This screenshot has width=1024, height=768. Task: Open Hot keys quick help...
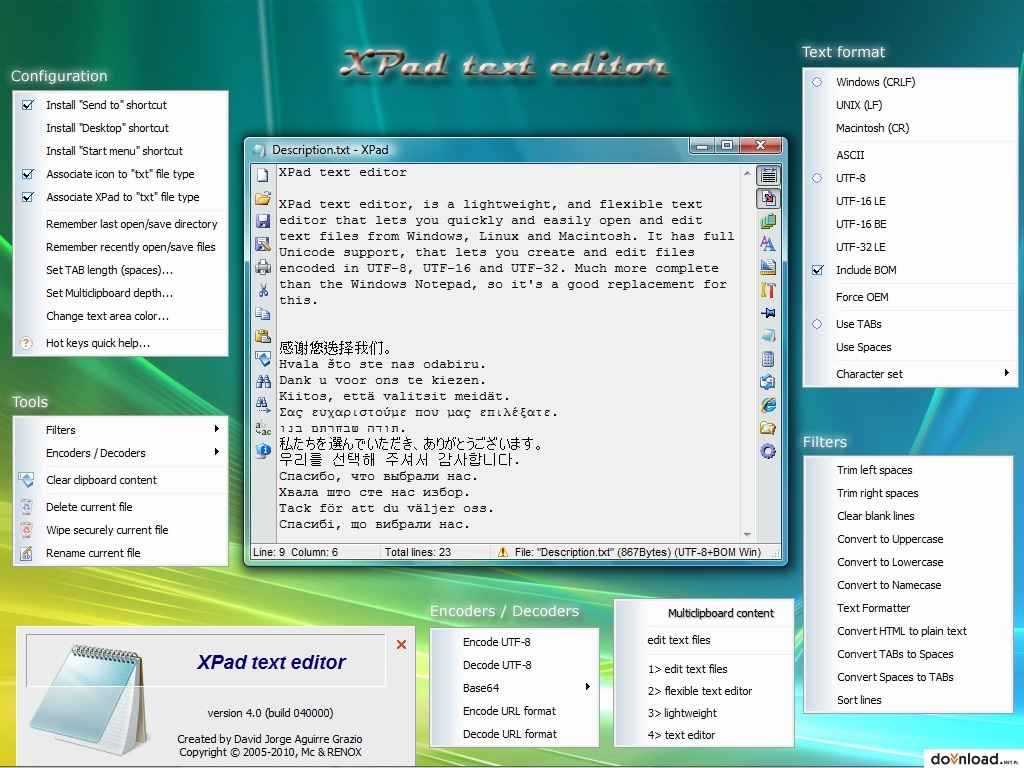[x=120, y=344]
